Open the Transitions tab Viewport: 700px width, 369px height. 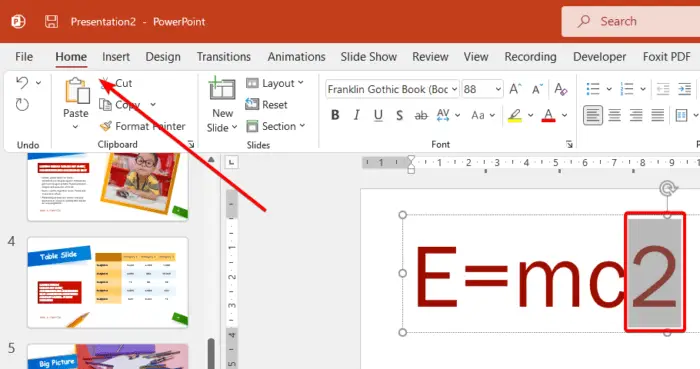(x=224, y=57)
